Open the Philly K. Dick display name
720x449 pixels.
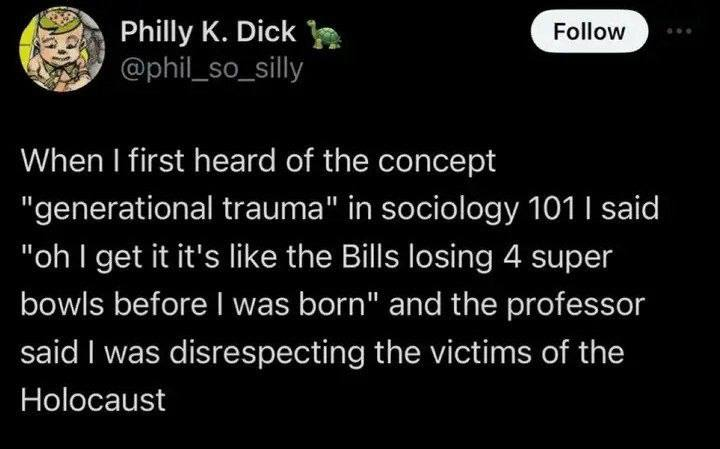[208, 33]
